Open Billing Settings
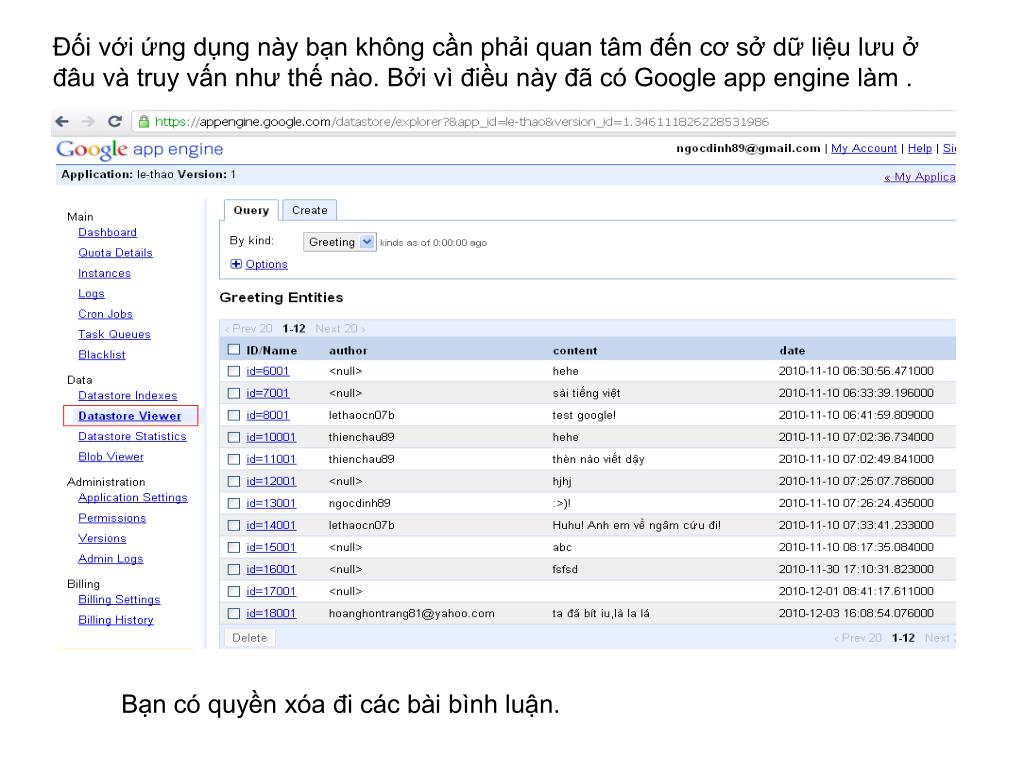 [x=120, y=600]
